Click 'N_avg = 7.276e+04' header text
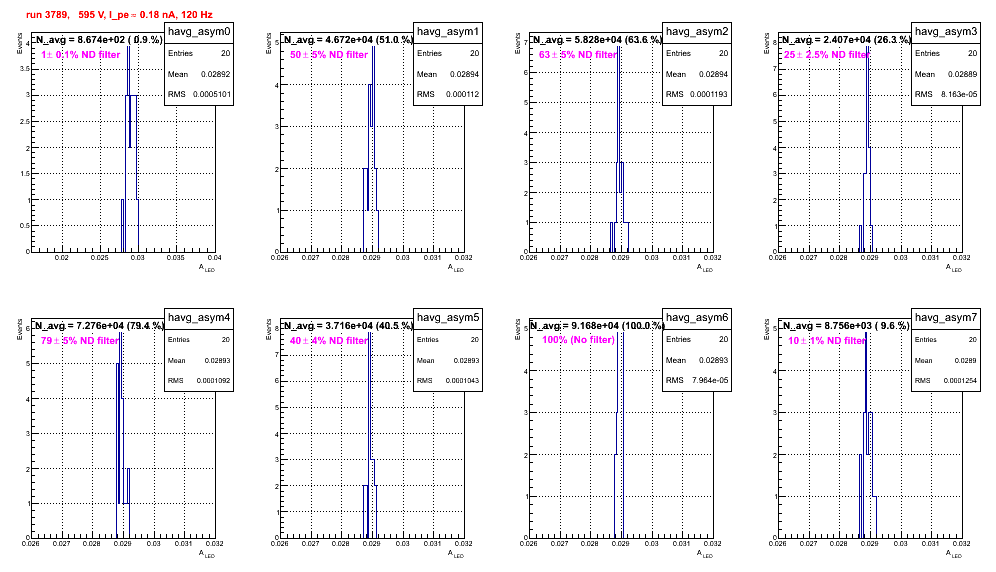The width and height of the screenshot is (996, 572). coord(98,325)
